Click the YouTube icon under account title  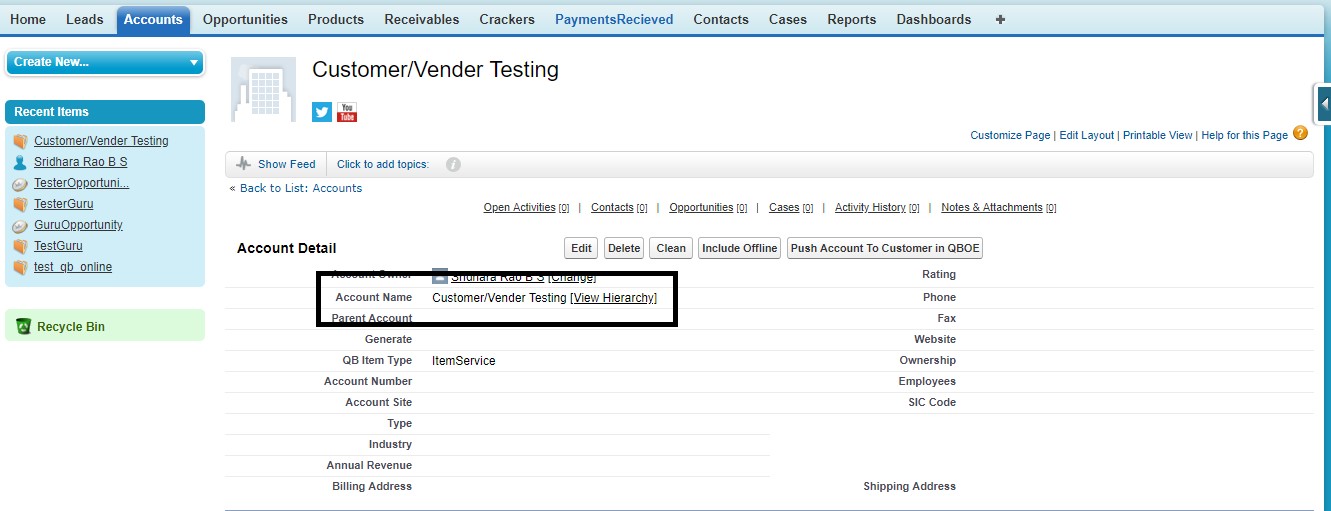(x=347, y=112)
